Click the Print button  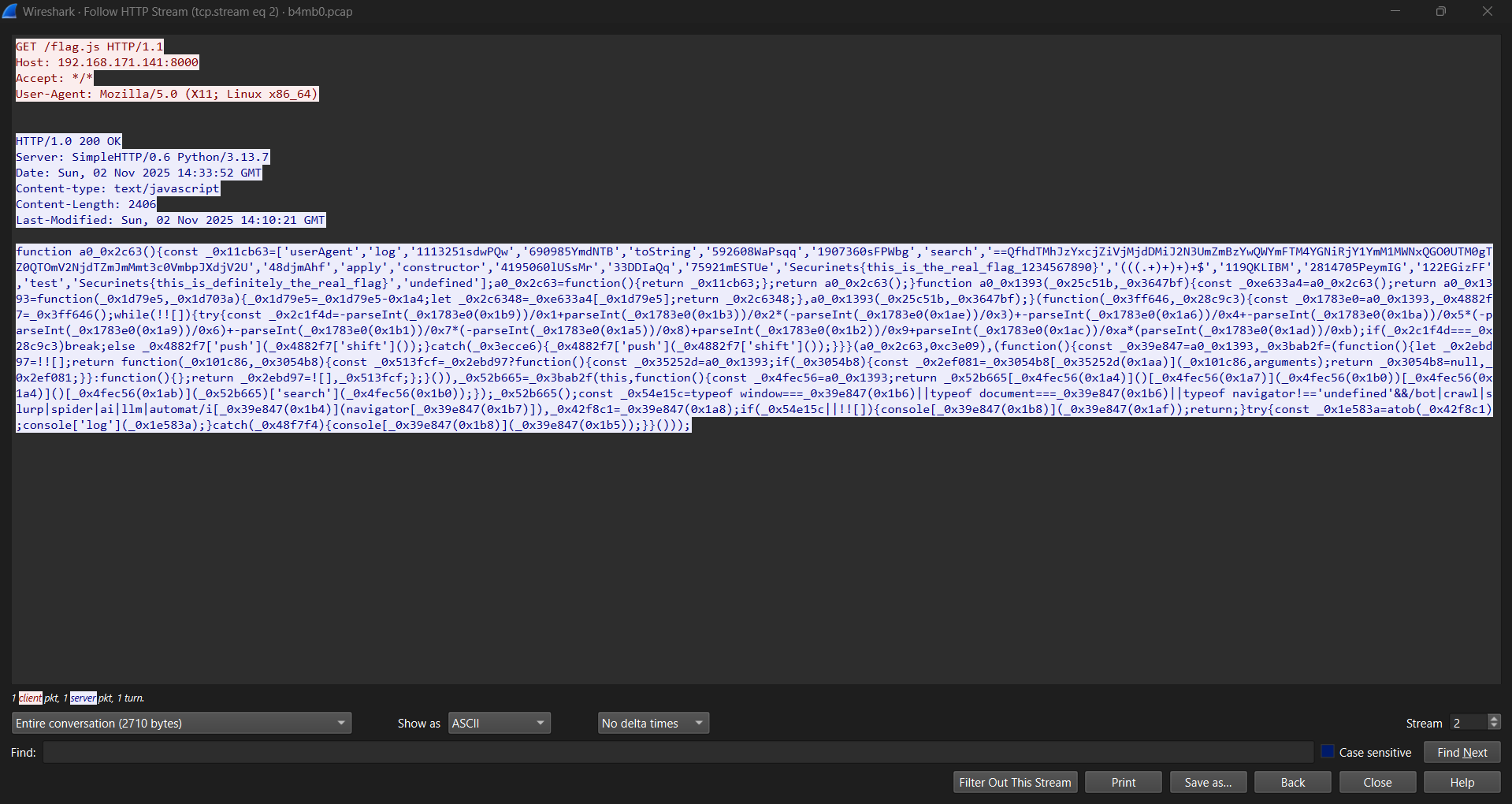tap(1123, 782)
